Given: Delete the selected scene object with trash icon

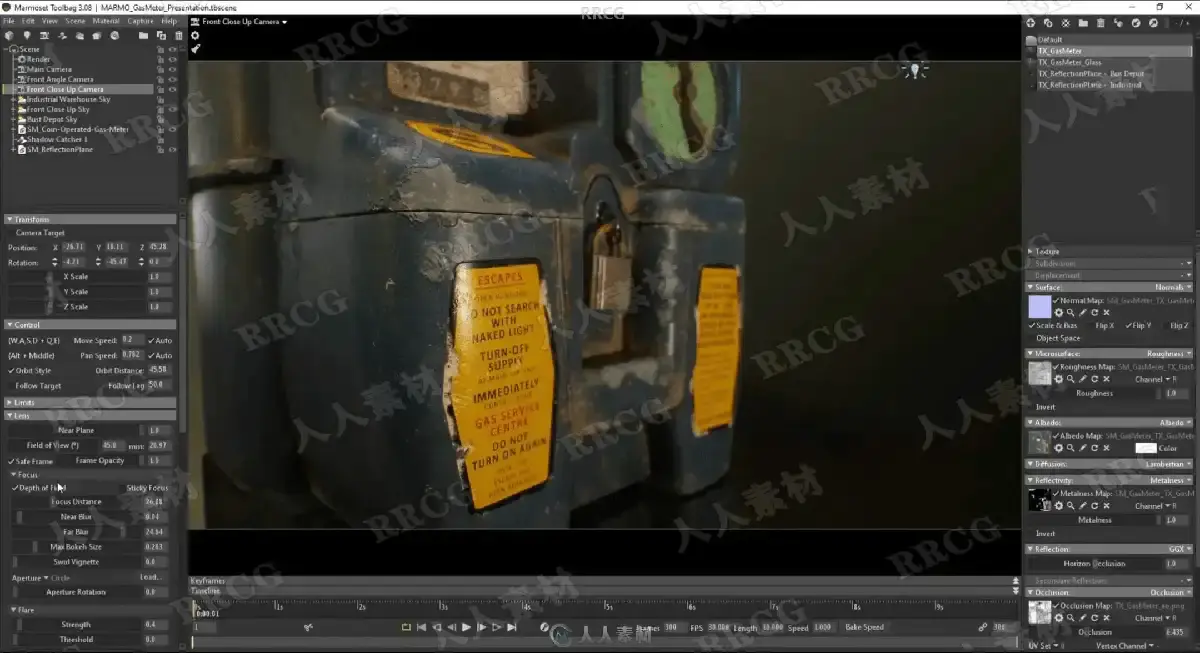Looking at the screenshot, I should point(179,36).
